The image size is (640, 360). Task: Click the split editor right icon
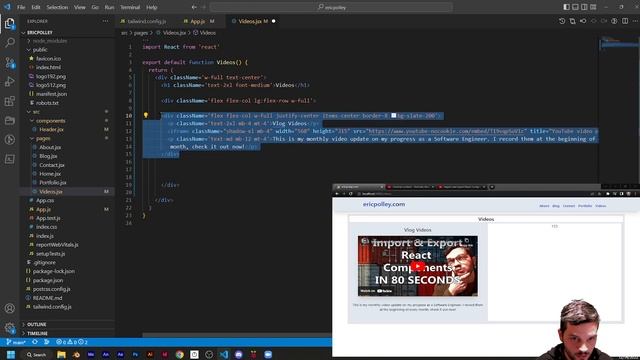pyautogui.click(x=625, y=21)
